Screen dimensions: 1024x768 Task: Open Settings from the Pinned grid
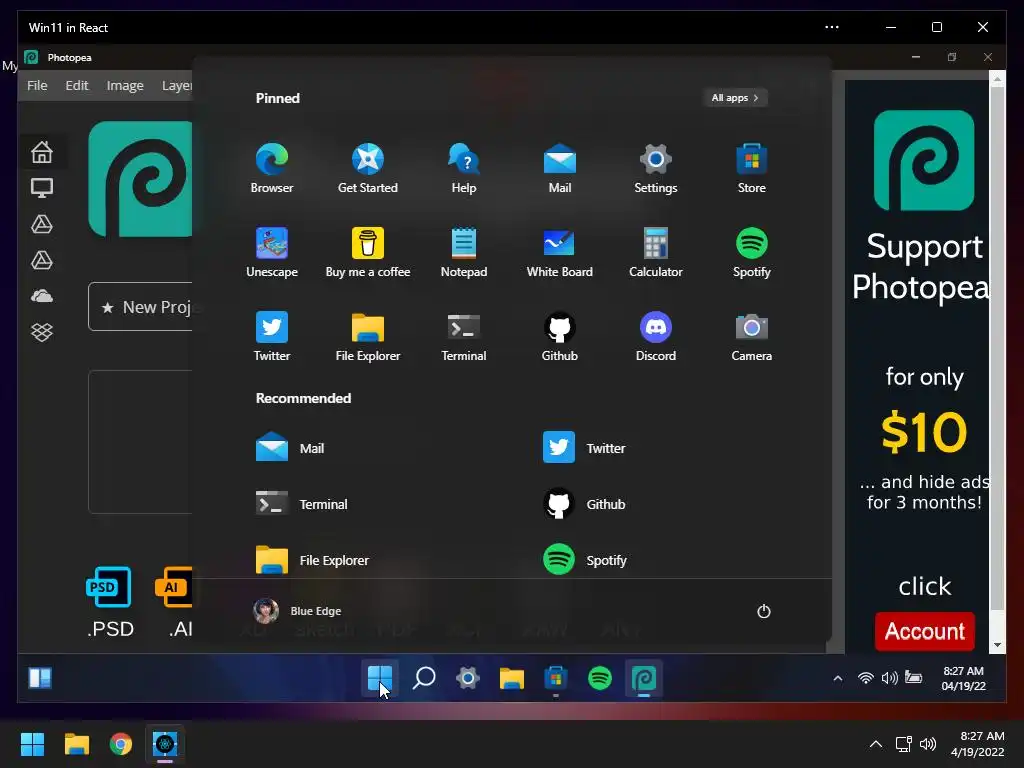coord(656,168)
